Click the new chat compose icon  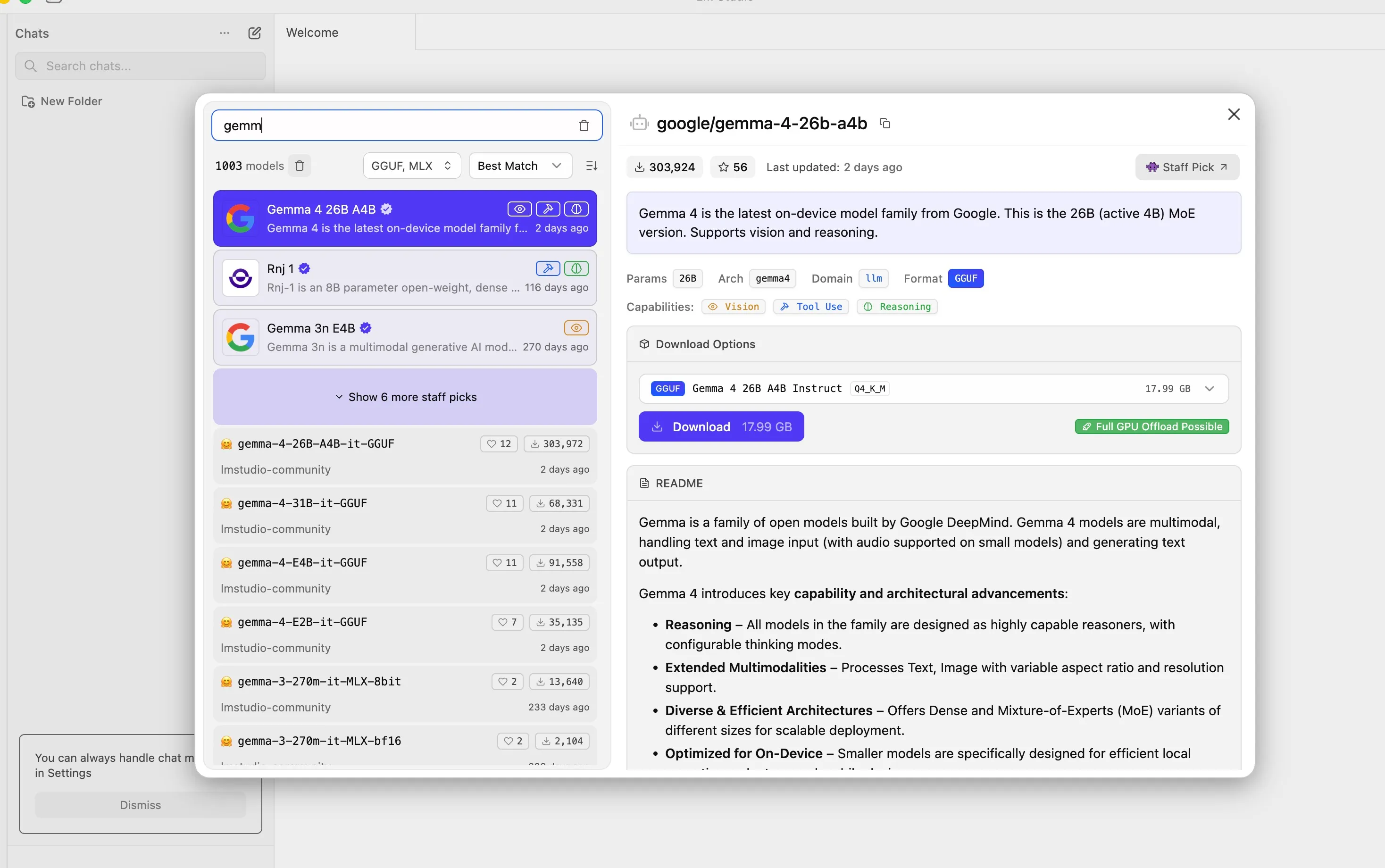(x=254, y=33)
